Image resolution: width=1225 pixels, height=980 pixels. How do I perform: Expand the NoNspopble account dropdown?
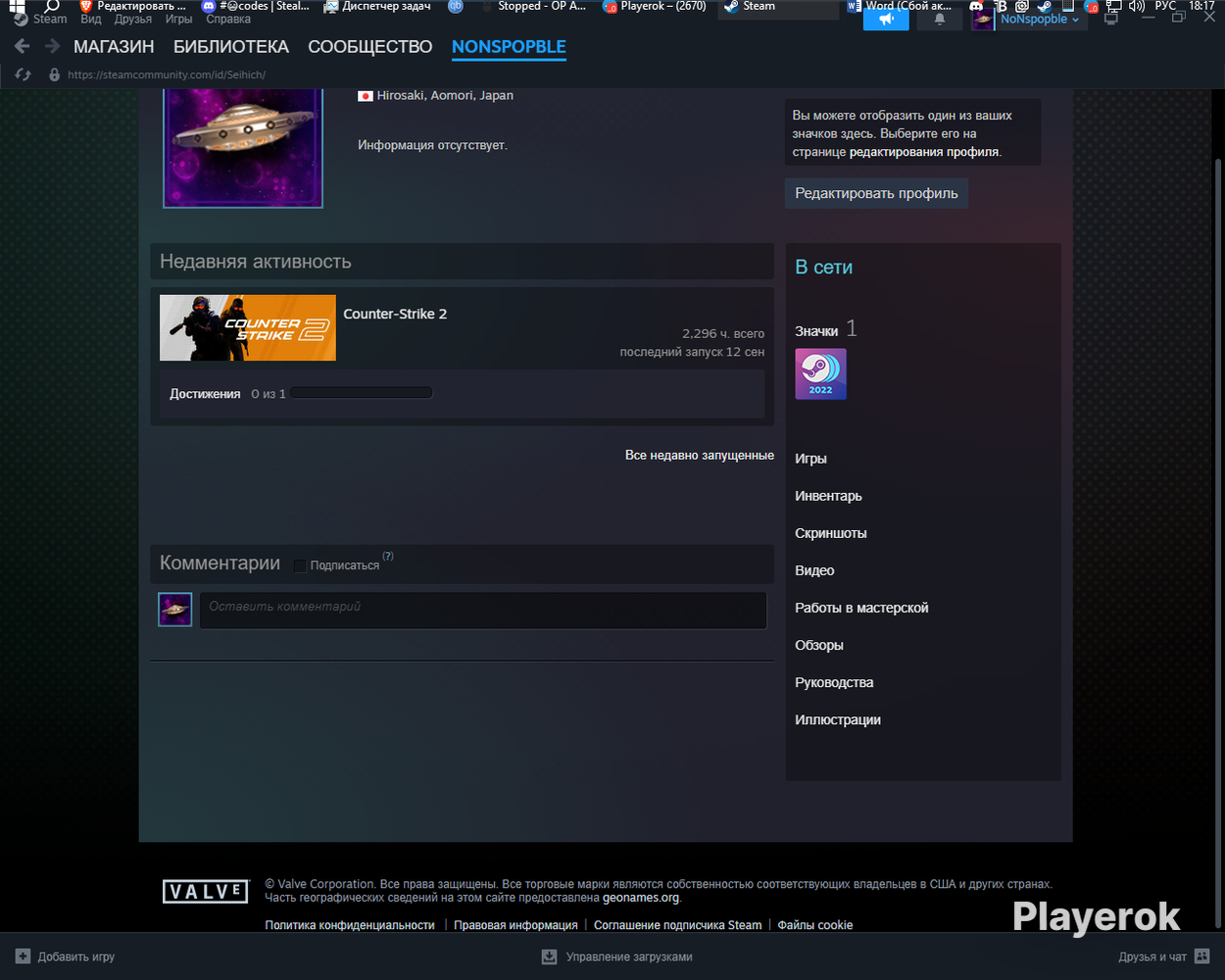(1040, 20)
